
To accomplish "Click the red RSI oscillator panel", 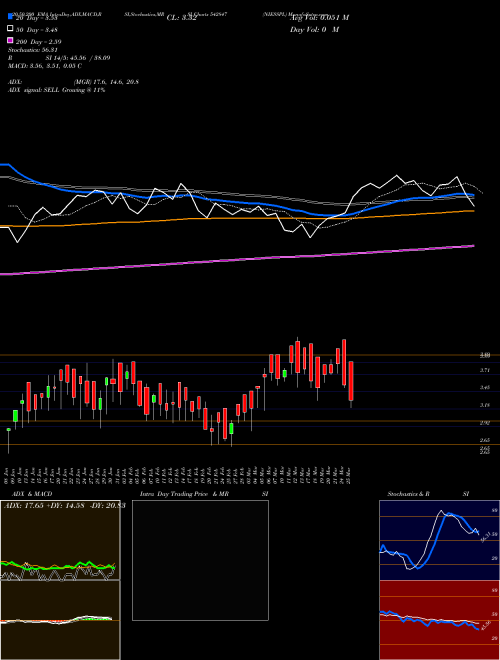I will [x=439, y=620].
